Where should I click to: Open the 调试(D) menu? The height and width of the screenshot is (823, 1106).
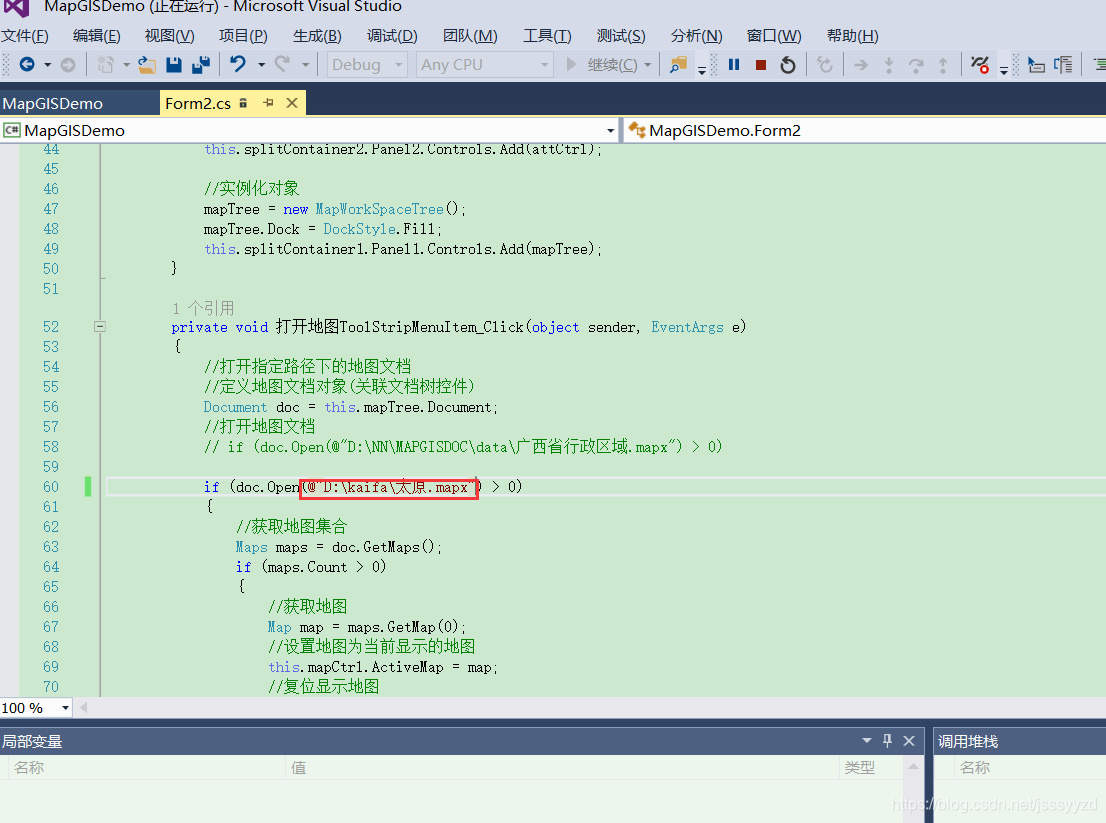[x=392, y=36]
